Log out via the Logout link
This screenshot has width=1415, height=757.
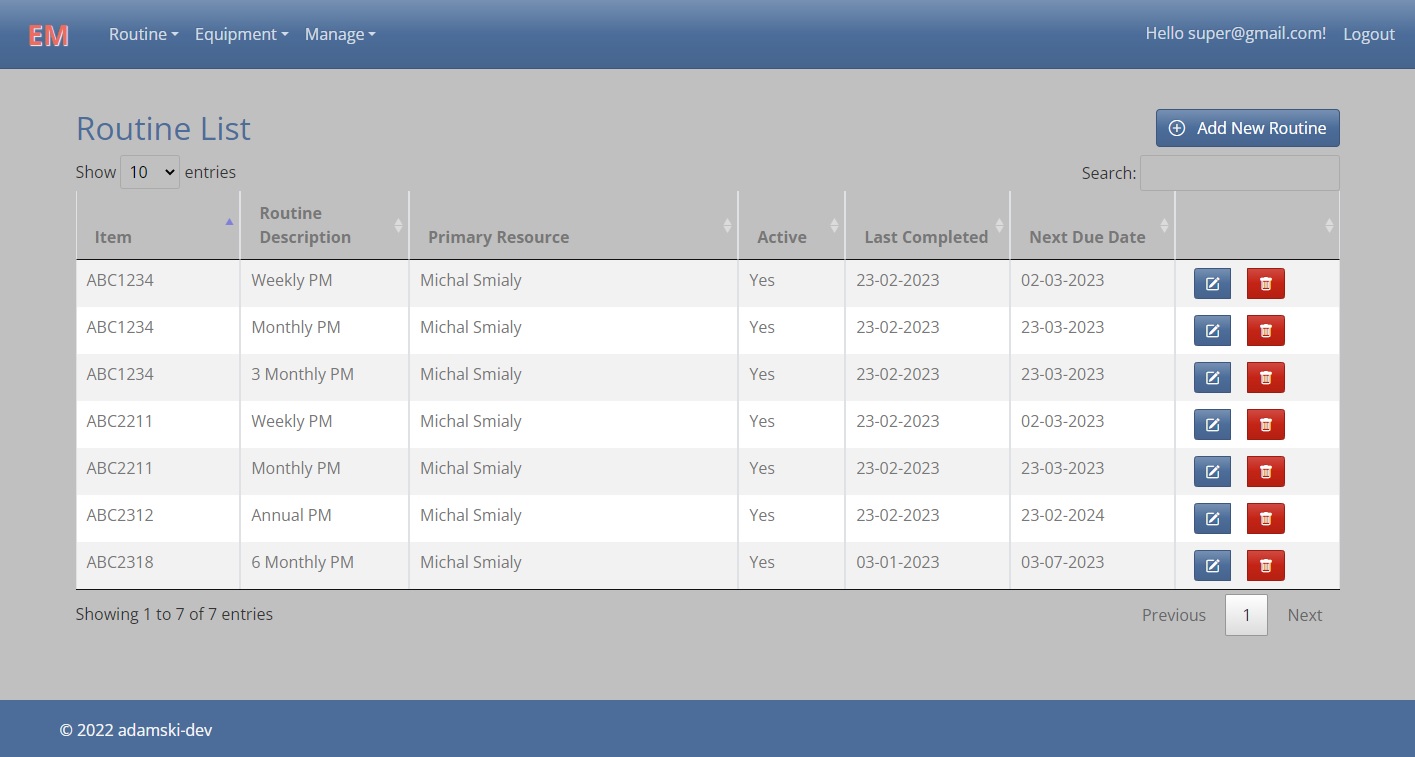pos(1369,34)
